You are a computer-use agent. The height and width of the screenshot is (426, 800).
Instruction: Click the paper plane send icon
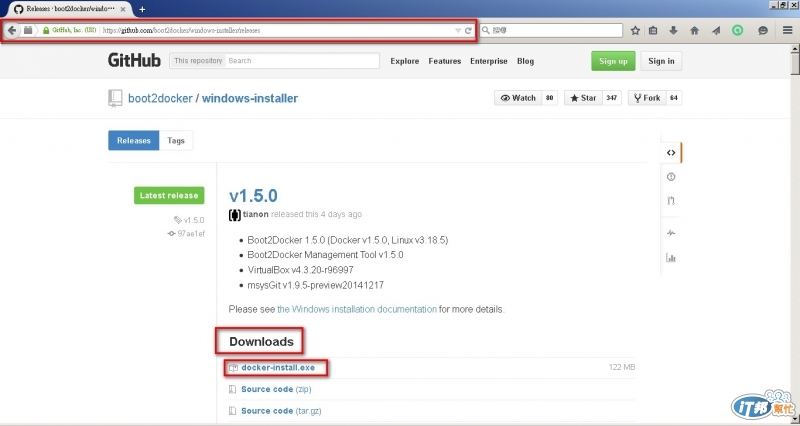(x=716, y=31)
